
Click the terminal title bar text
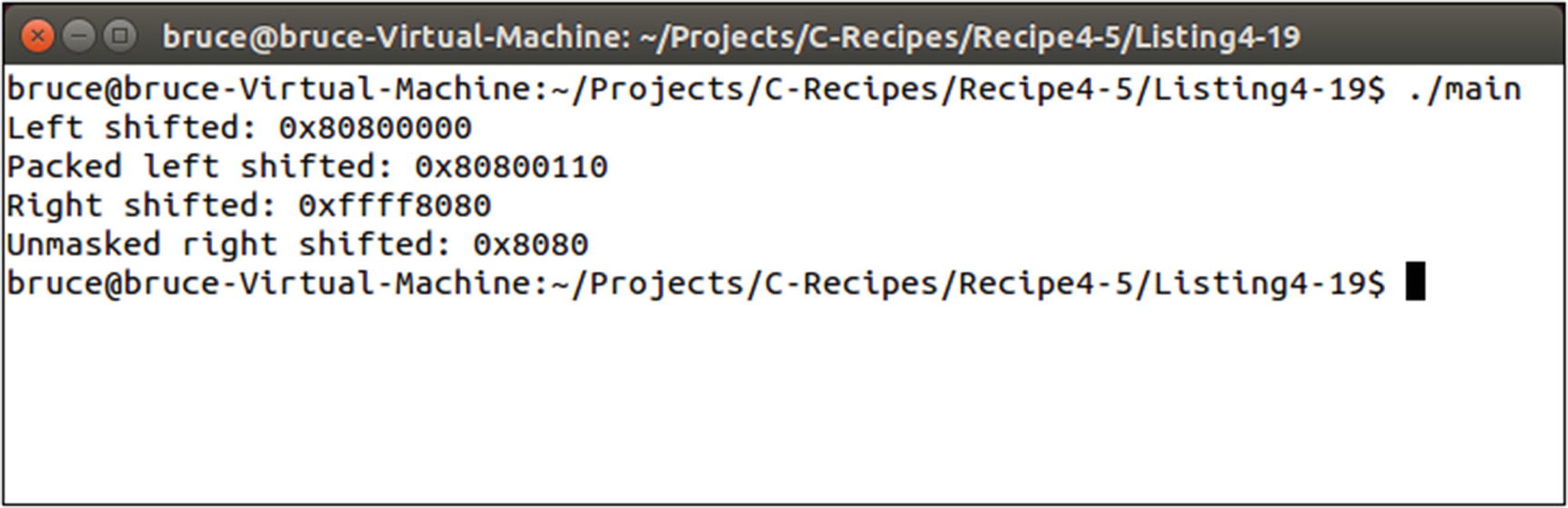pyautogui.click(x=731, y=37)
